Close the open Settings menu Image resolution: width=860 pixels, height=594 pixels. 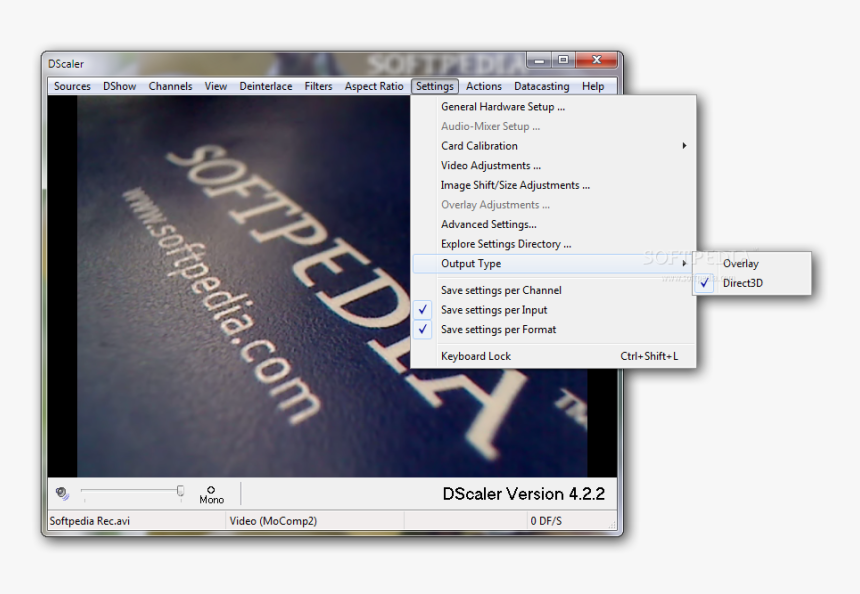(x=434, y=86)
